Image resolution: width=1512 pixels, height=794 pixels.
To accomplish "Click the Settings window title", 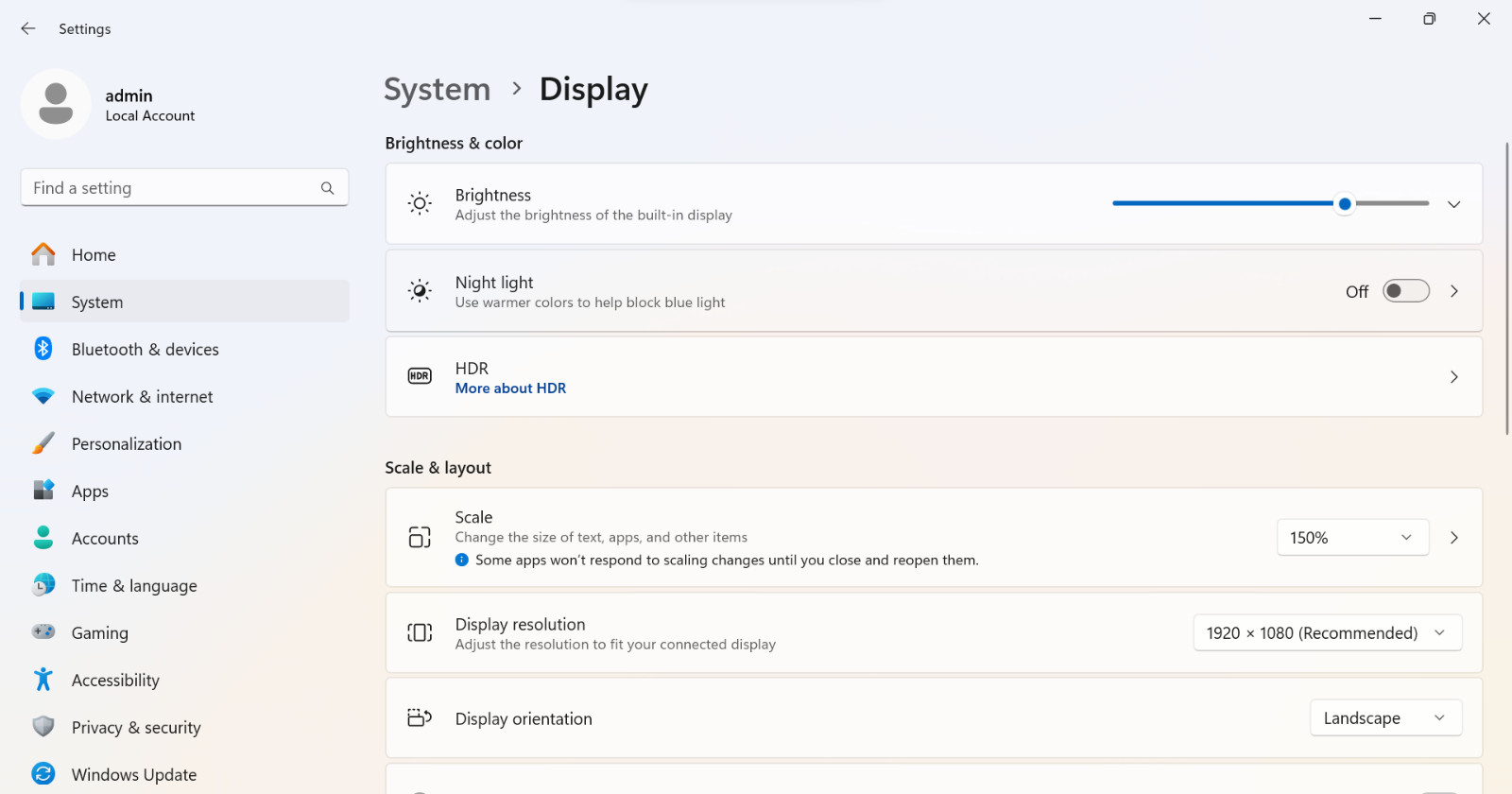I will coord(85,29).
